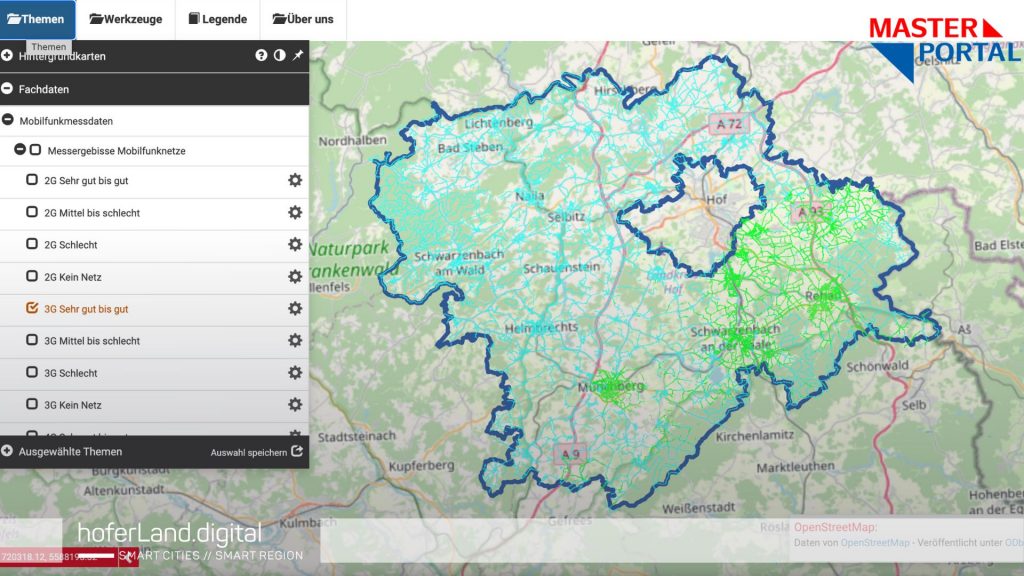Click Auswahl speichern button
The height and width of the screenshot is (576, 1024).
tap(256, 452)
